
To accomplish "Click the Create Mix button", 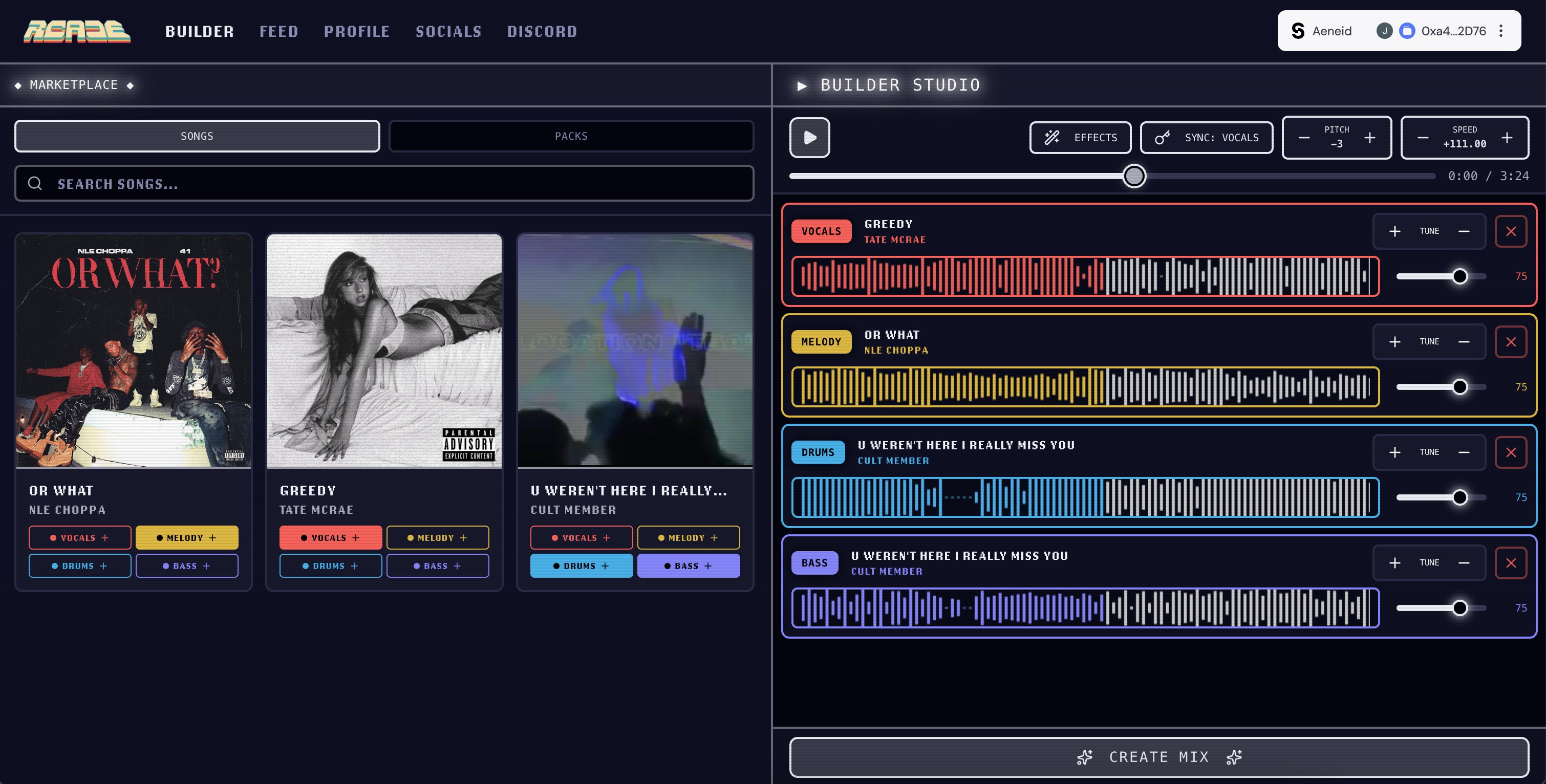I will 1158,757.
